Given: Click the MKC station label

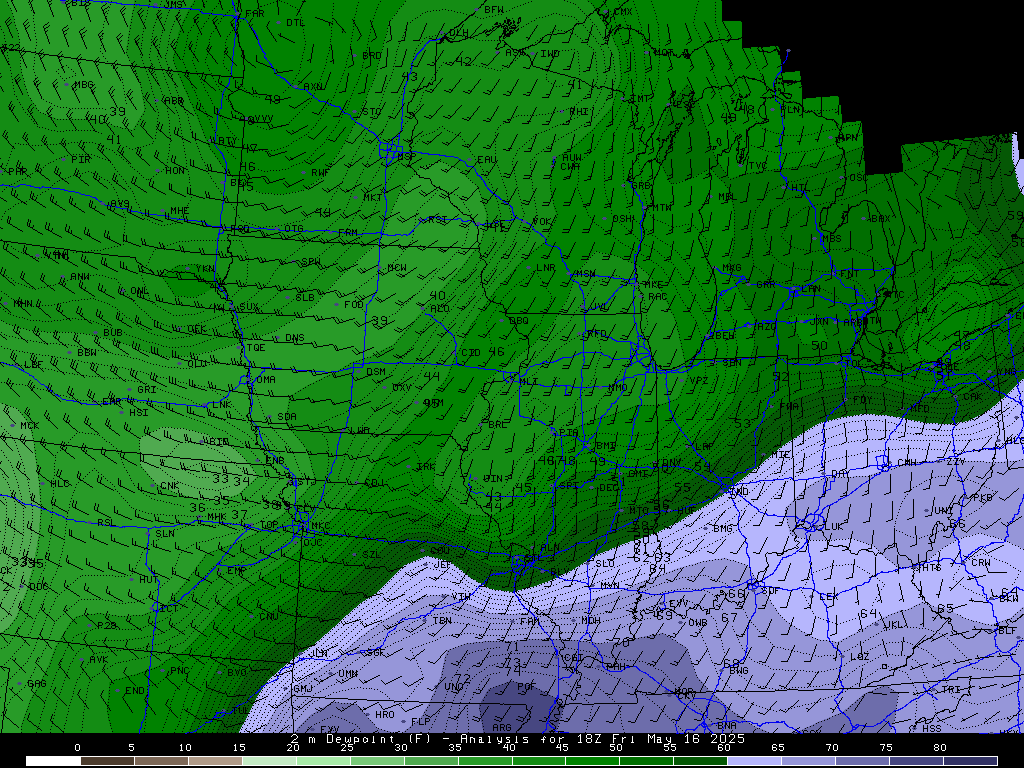Looking at the screenshot, I should [x=320, y=526].
